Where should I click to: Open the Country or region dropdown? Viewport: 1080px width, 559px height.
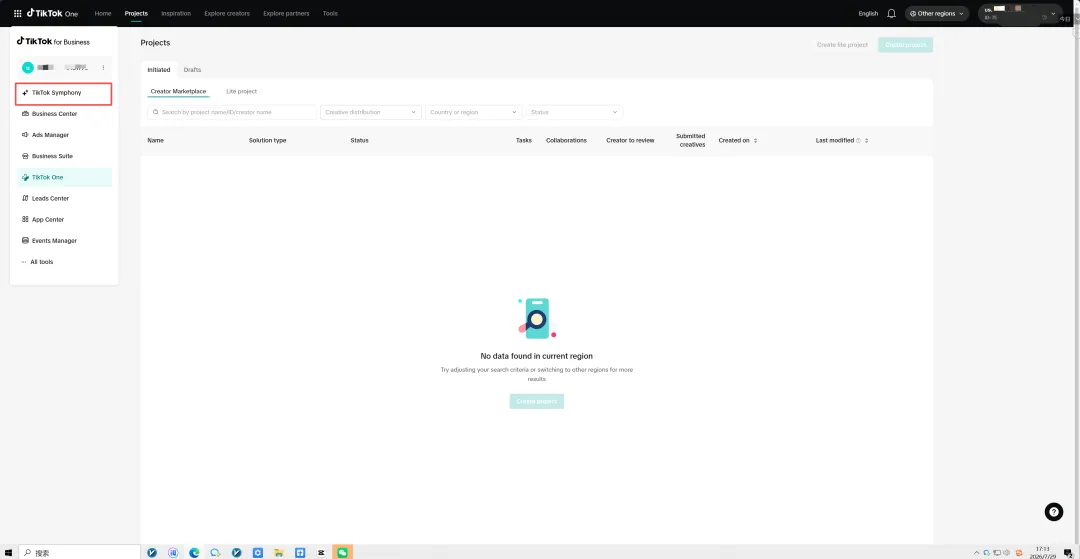click(x=474, y=112)
